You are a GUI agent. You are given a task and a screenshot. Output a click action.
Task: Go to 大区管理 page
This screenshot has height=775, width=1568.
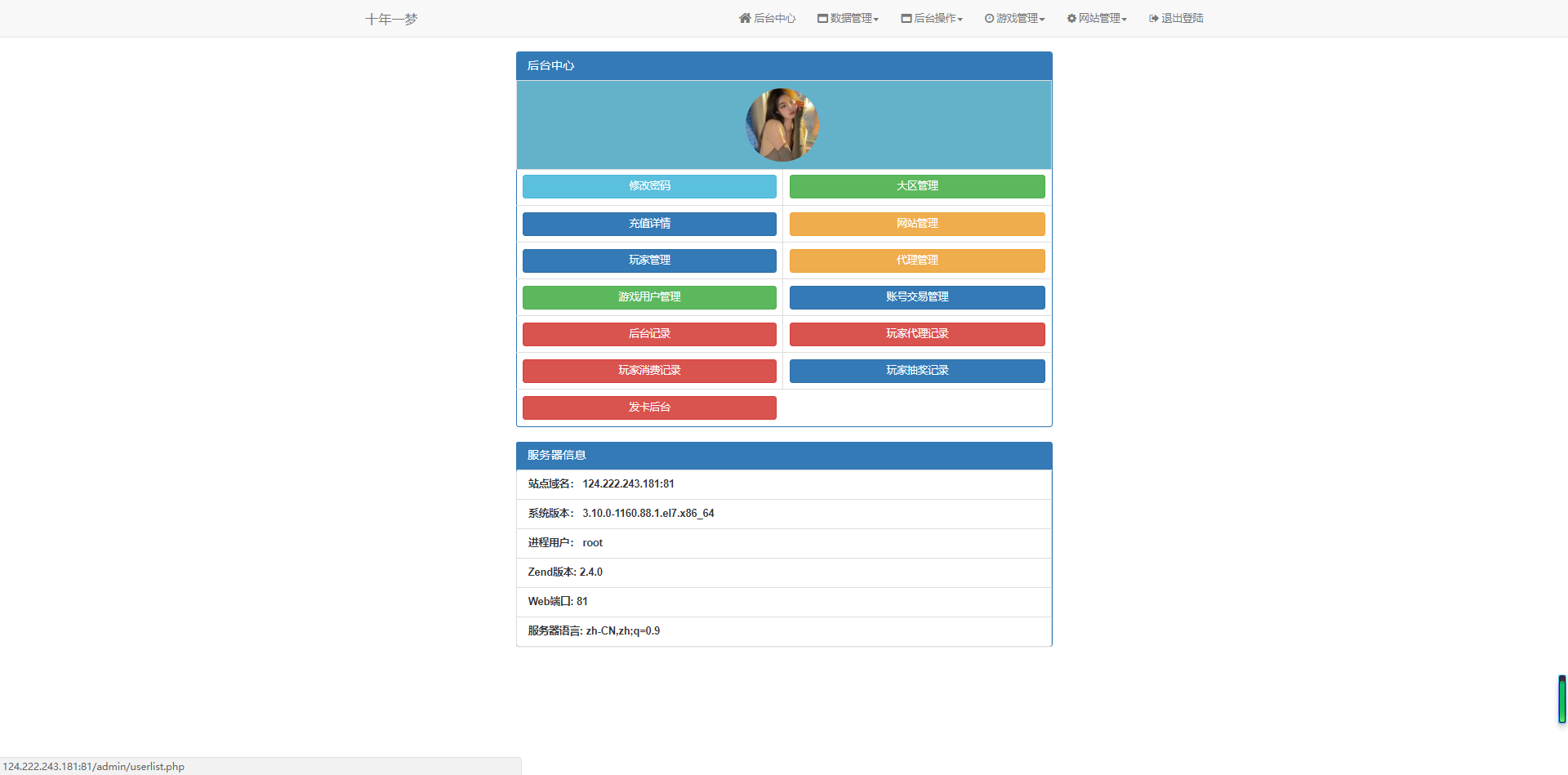click(x=917, y=186)
